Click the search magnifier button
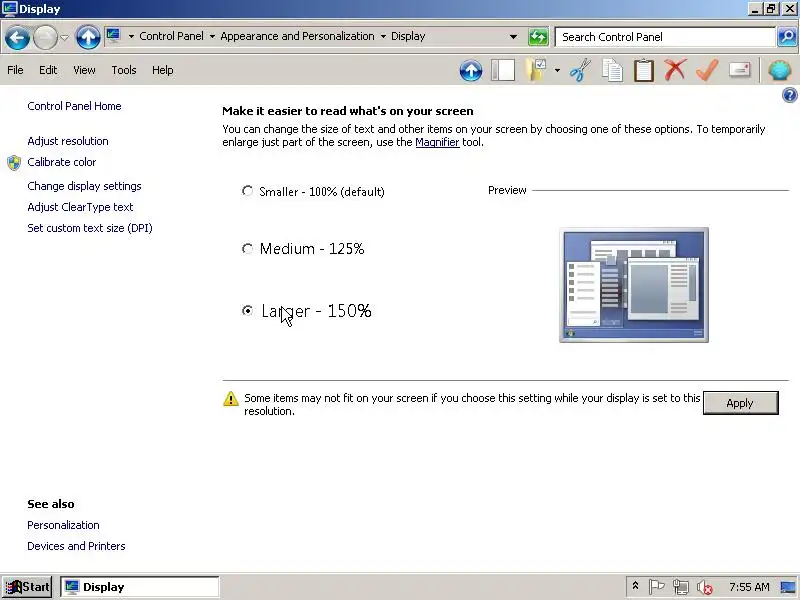Screen dimensions: 800x600 pos(787,37)
